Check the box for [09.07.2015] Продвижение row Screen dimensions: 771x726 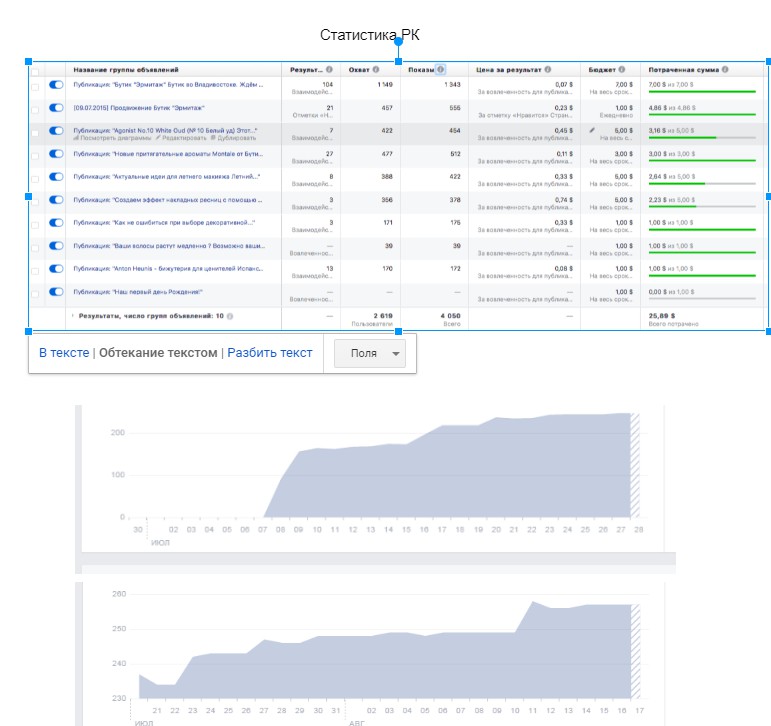(x=35, y=110)
